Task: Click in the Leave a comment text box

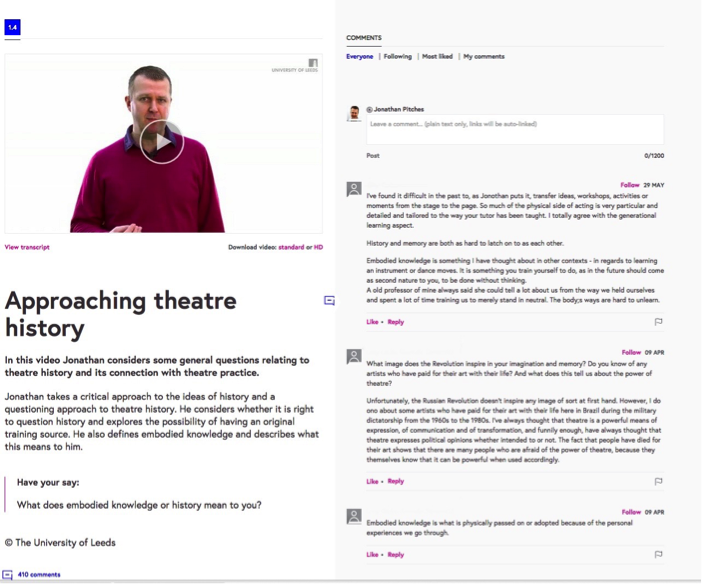Action: click(x=515, y=129)
